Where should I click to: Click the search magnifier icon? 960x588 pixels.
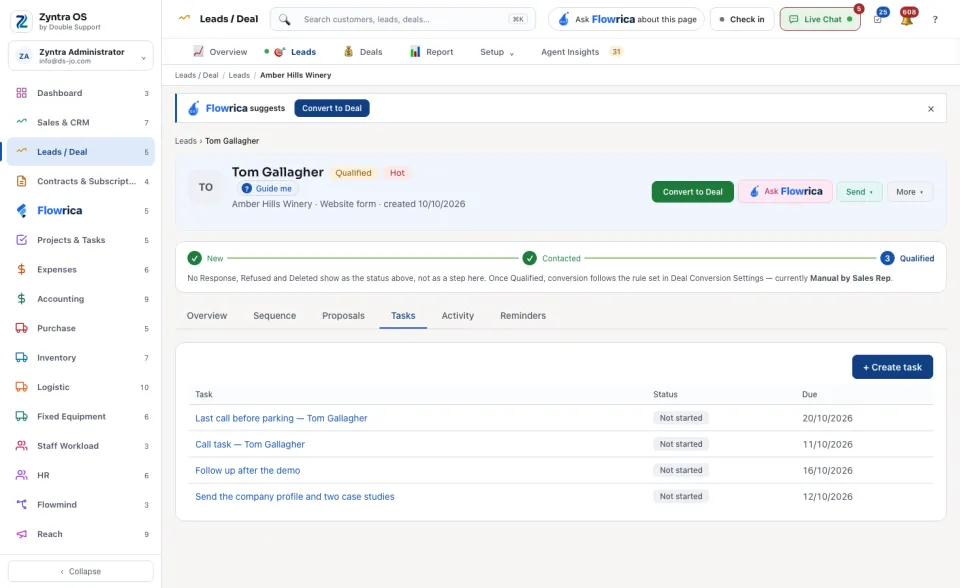click(285, 20)
